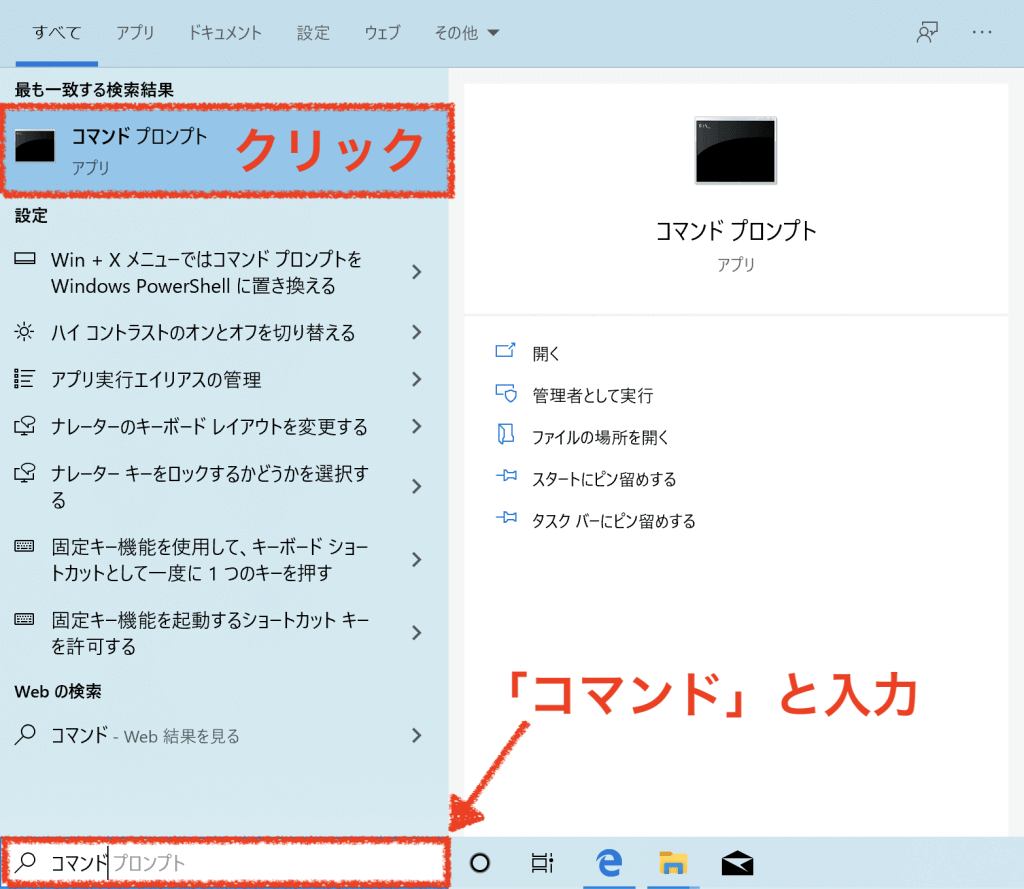This screenshot has width=1024, height=889.
Task: Click keyboard icon beside 固定キー機能を起動する
Action: 25,619
